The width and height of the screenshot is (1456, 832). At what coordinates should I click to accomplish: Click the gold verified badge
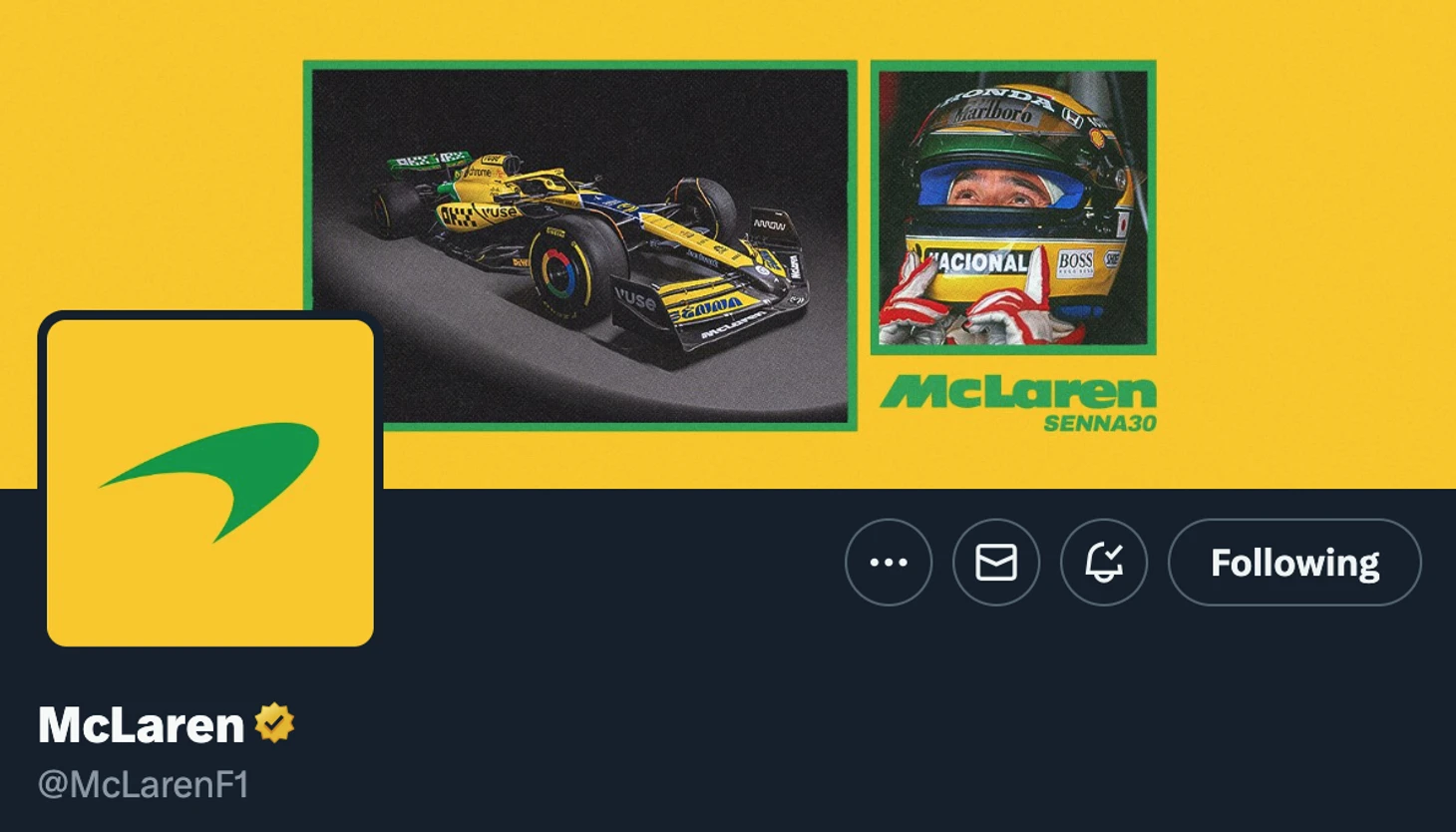274,723
